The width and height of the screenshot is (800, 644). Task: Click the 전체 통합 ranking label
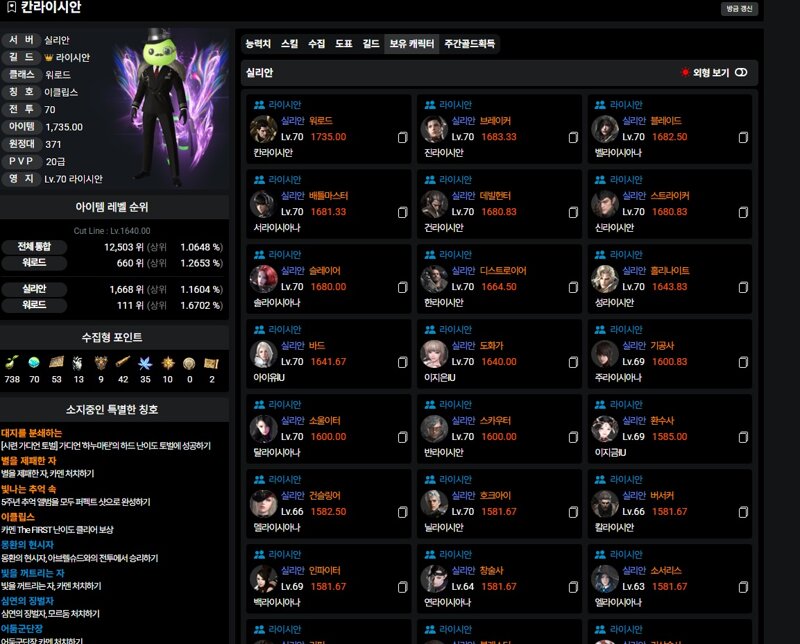34,247
